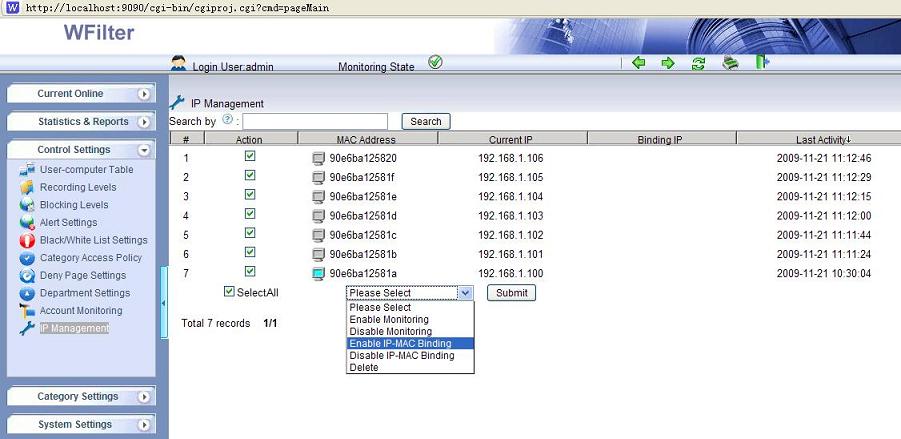
Task: Click the computer icon for 90e6ba125820
Action: [x=319, y=159]
